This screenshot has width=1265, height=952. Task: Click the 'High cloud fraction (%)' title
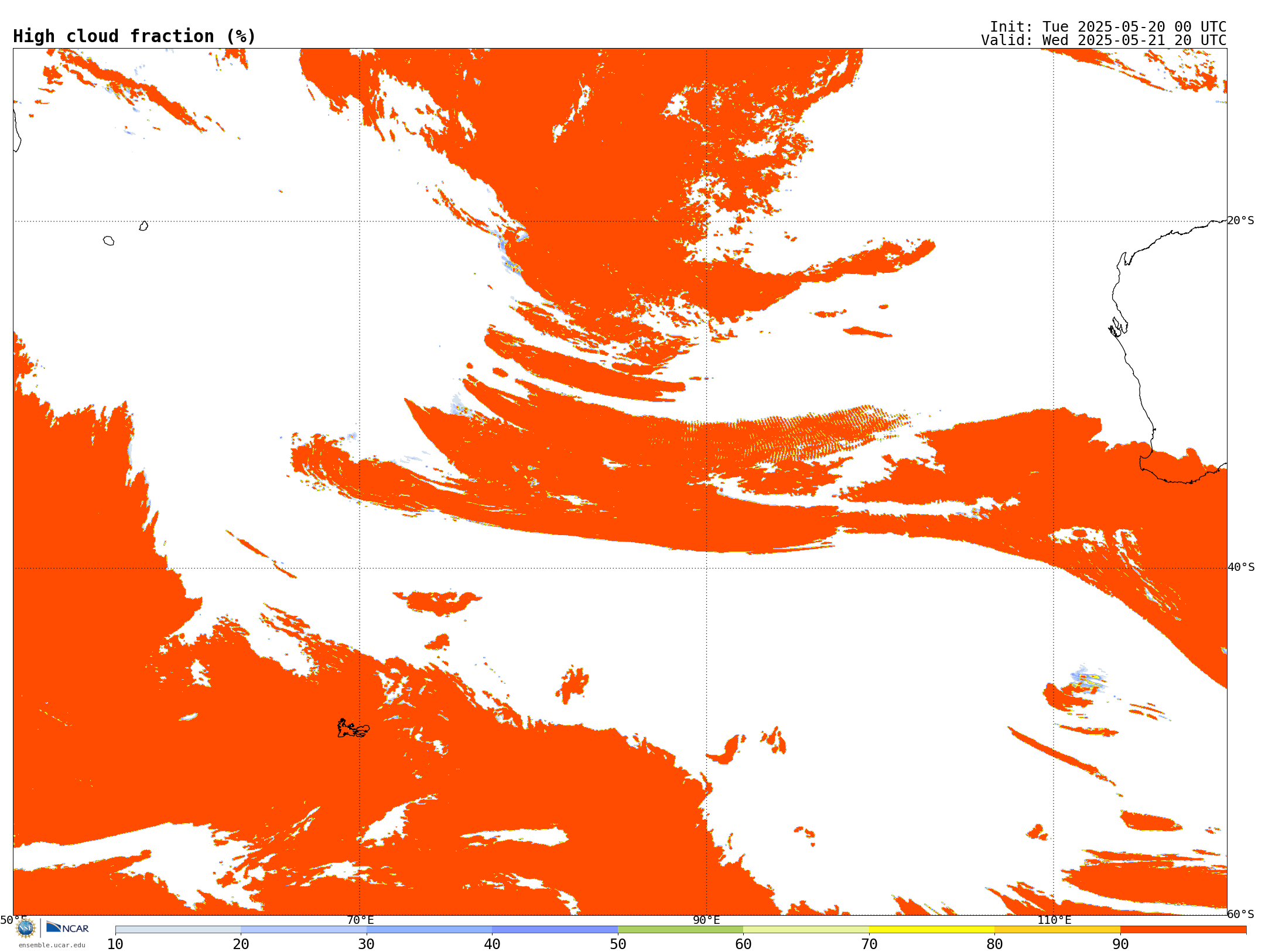134,36
